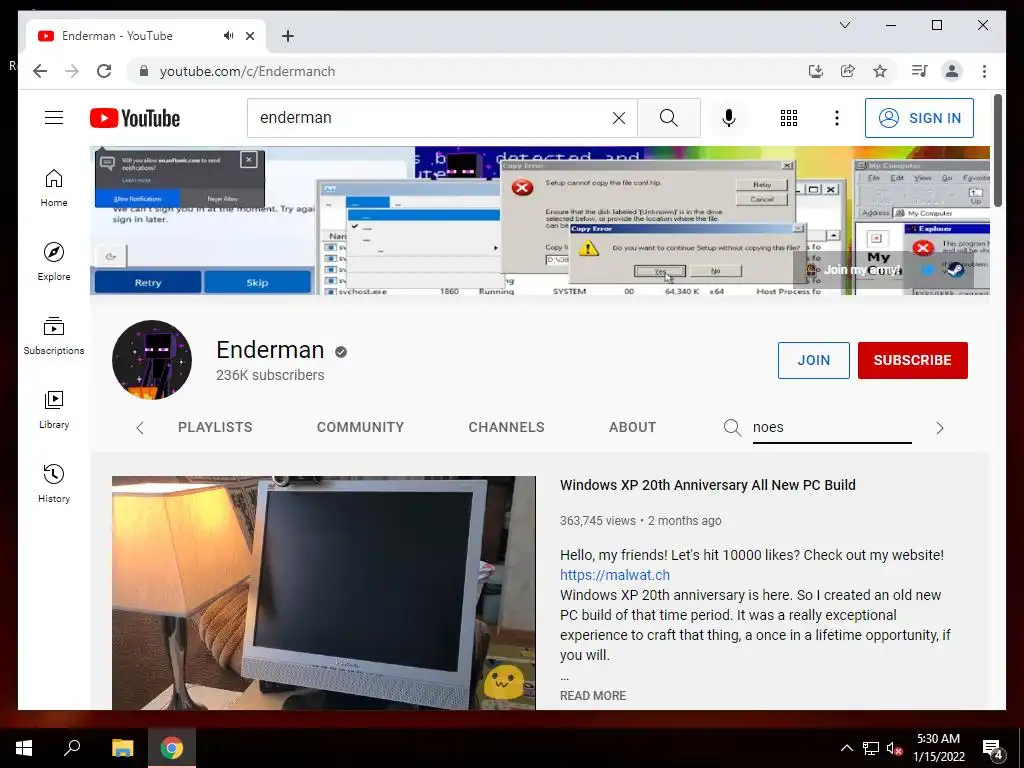The image size is (1024, 768).
Task: Click the JOIN button
Action: point(814,360)
